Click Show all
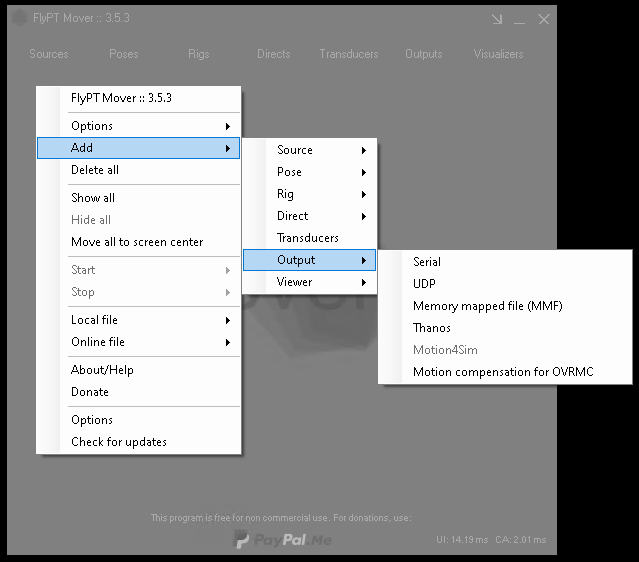The width and height of the screenshot is (639, 562). tap(138, 198)
